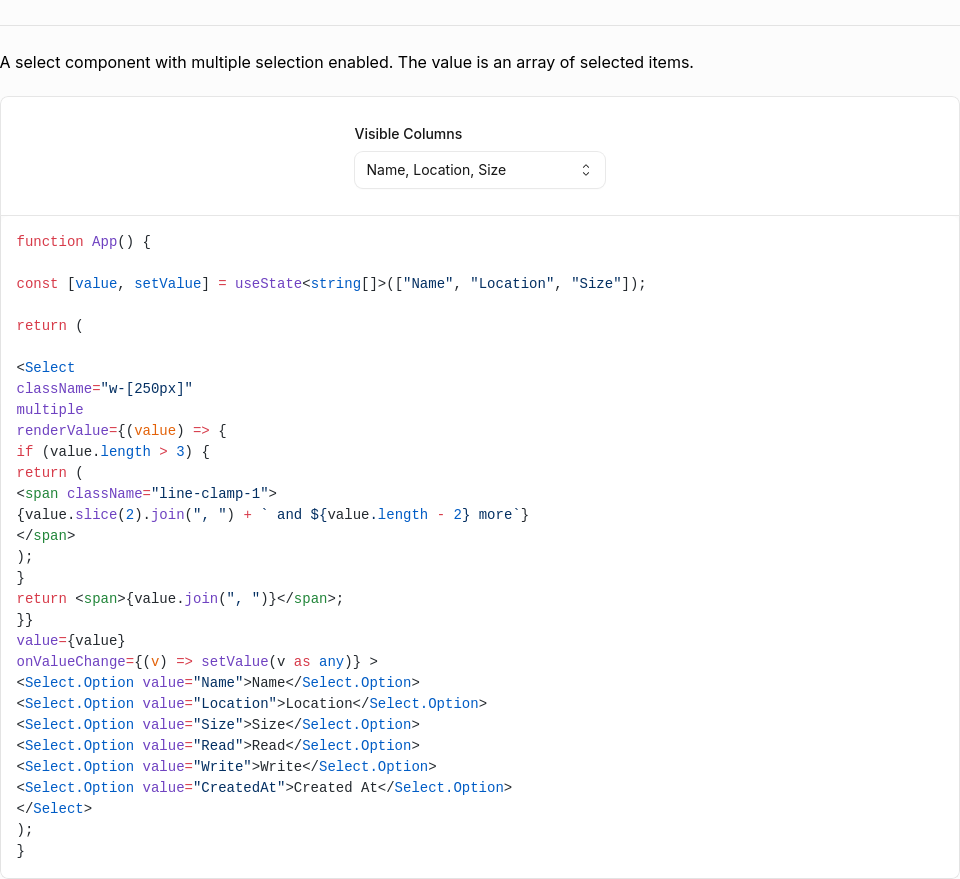Click the useState const declaration line
Screen dimensions: 960x879
(x=331, y=284)
